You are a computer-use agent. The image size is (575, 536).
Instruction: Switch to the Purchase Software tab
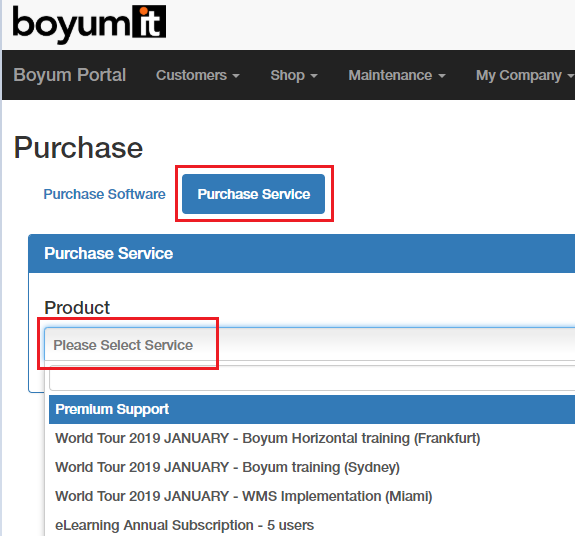pos(105,194)
